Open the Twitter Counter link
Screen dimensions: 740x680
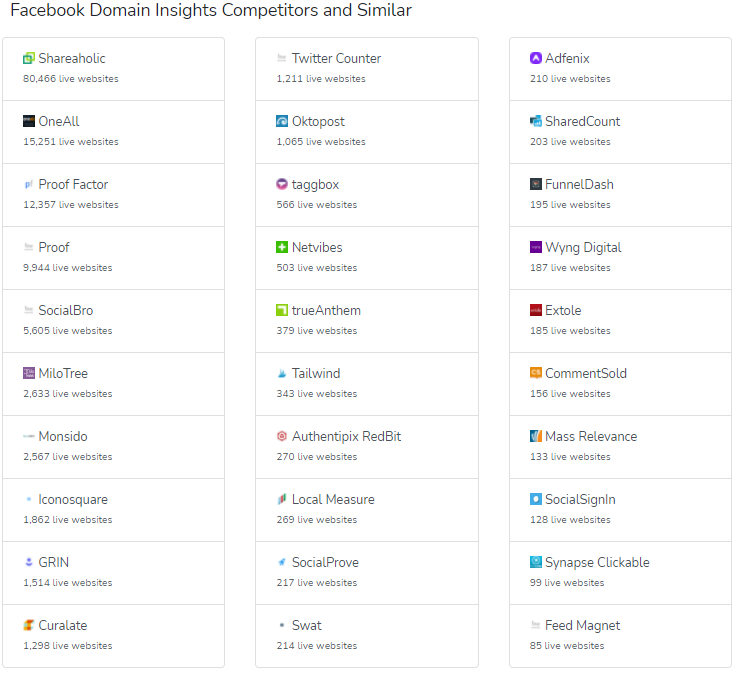336,59
